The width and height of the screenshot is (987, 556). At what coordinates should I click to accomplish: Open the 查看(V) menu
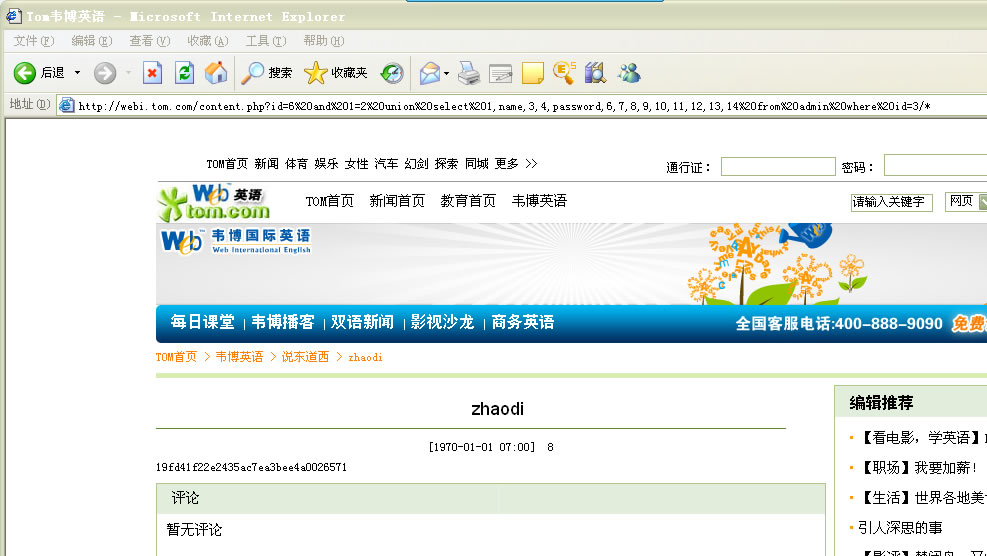150,41
